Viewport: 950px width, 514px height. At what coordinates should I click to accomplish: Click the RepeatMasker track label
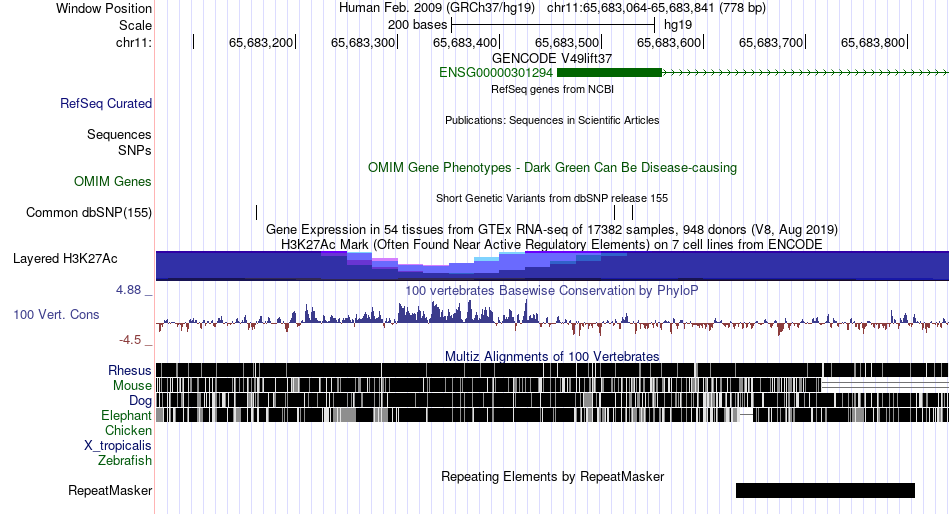pyautogui.click(x=110, y=490)
